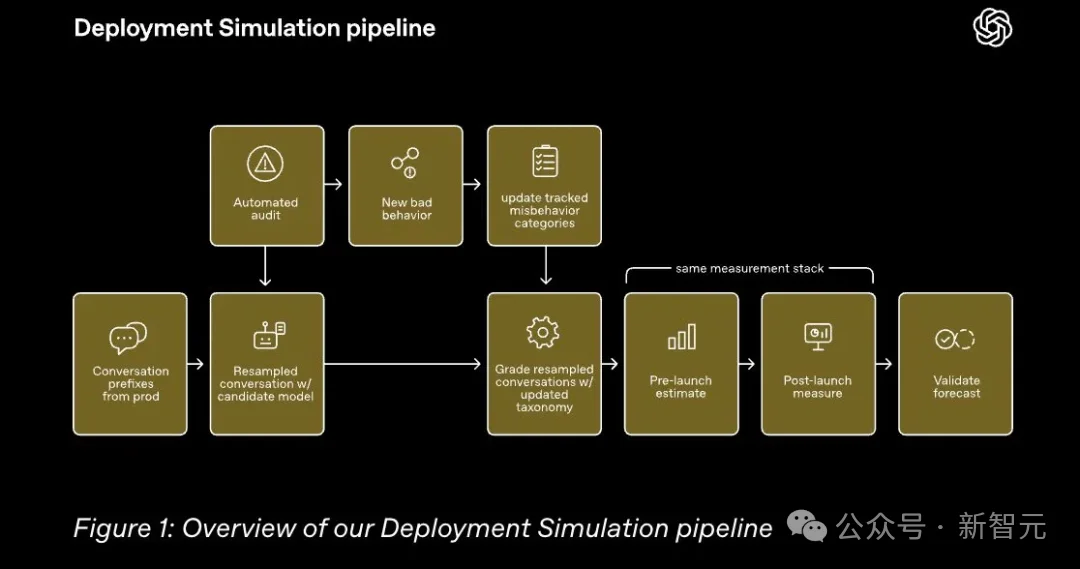Click the 'Figure 1' caption text
The height and width of the screenshot is (569, 1080).
tap(422, 528)
